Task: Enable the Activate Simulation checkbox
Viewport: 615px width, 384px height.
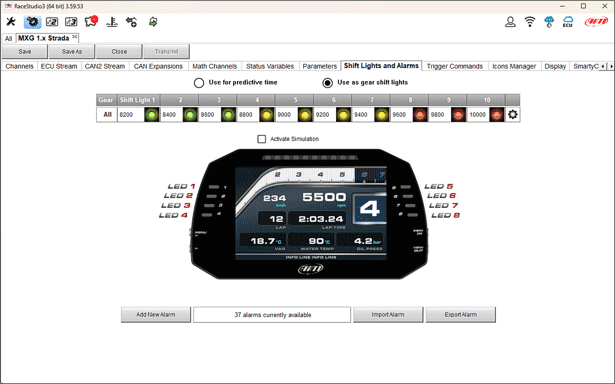Action: (262, 139)
